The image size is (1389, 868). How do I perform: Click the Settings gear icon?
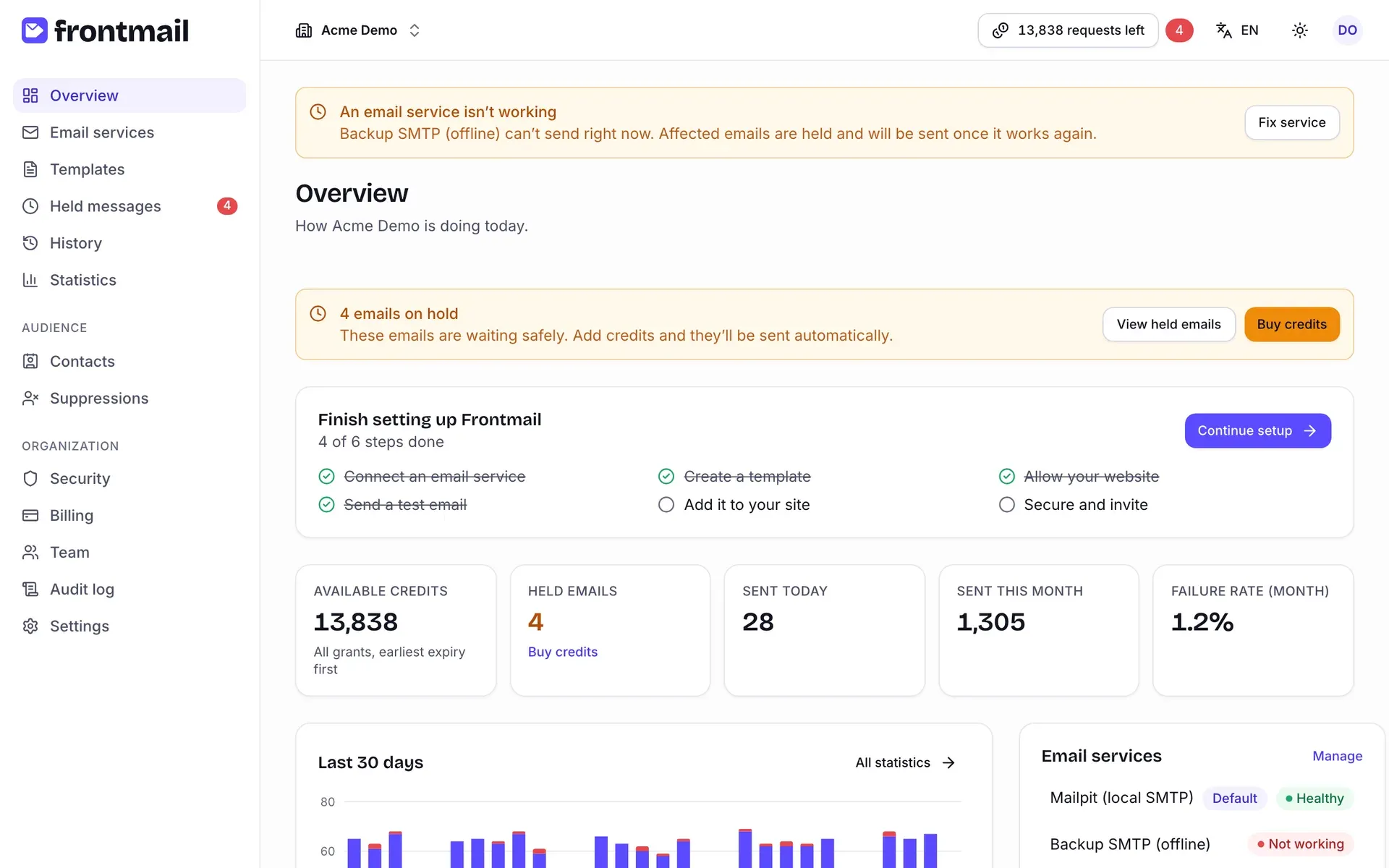[x=30, y=626]
